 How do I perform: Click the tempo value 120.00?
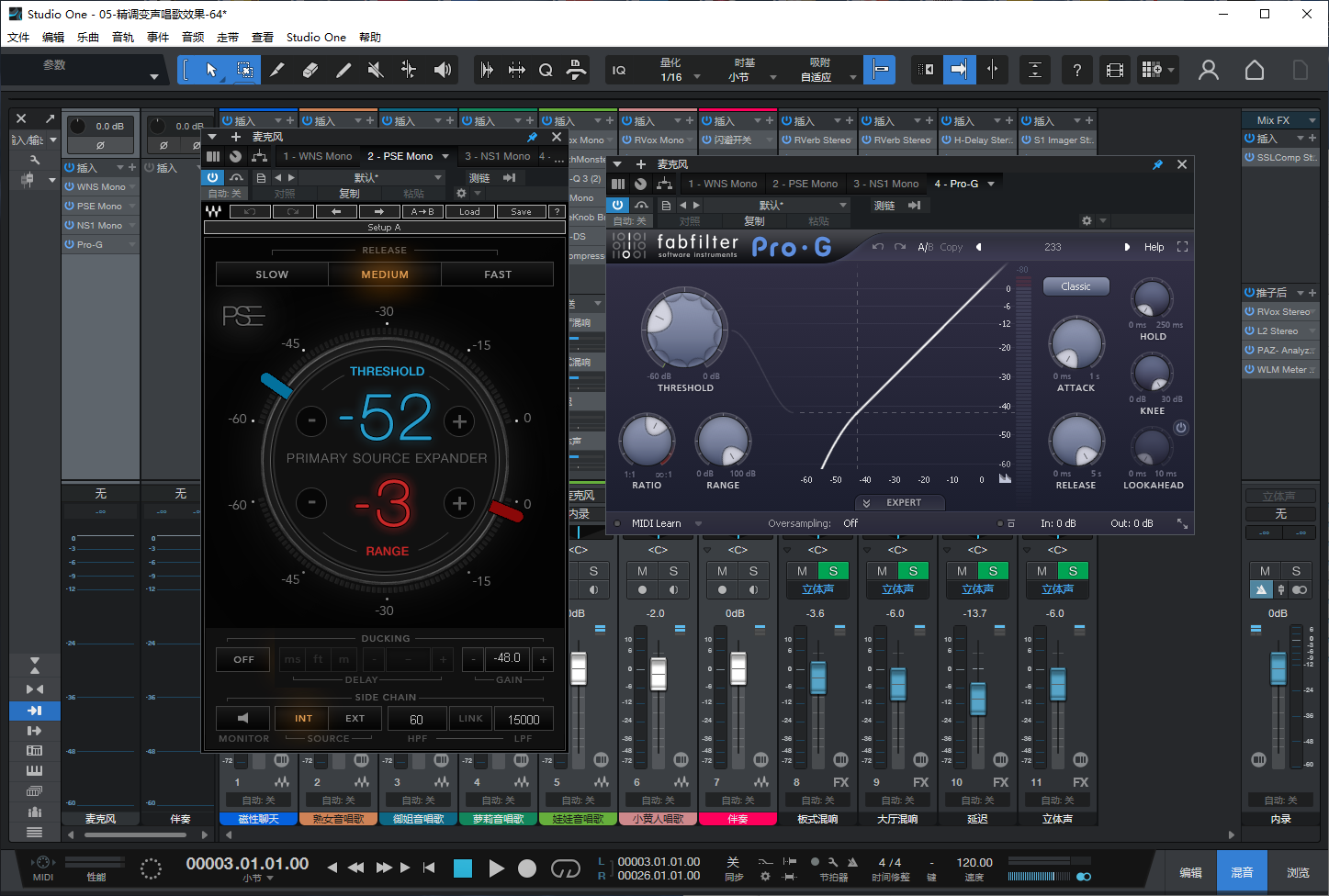point(973,863)
